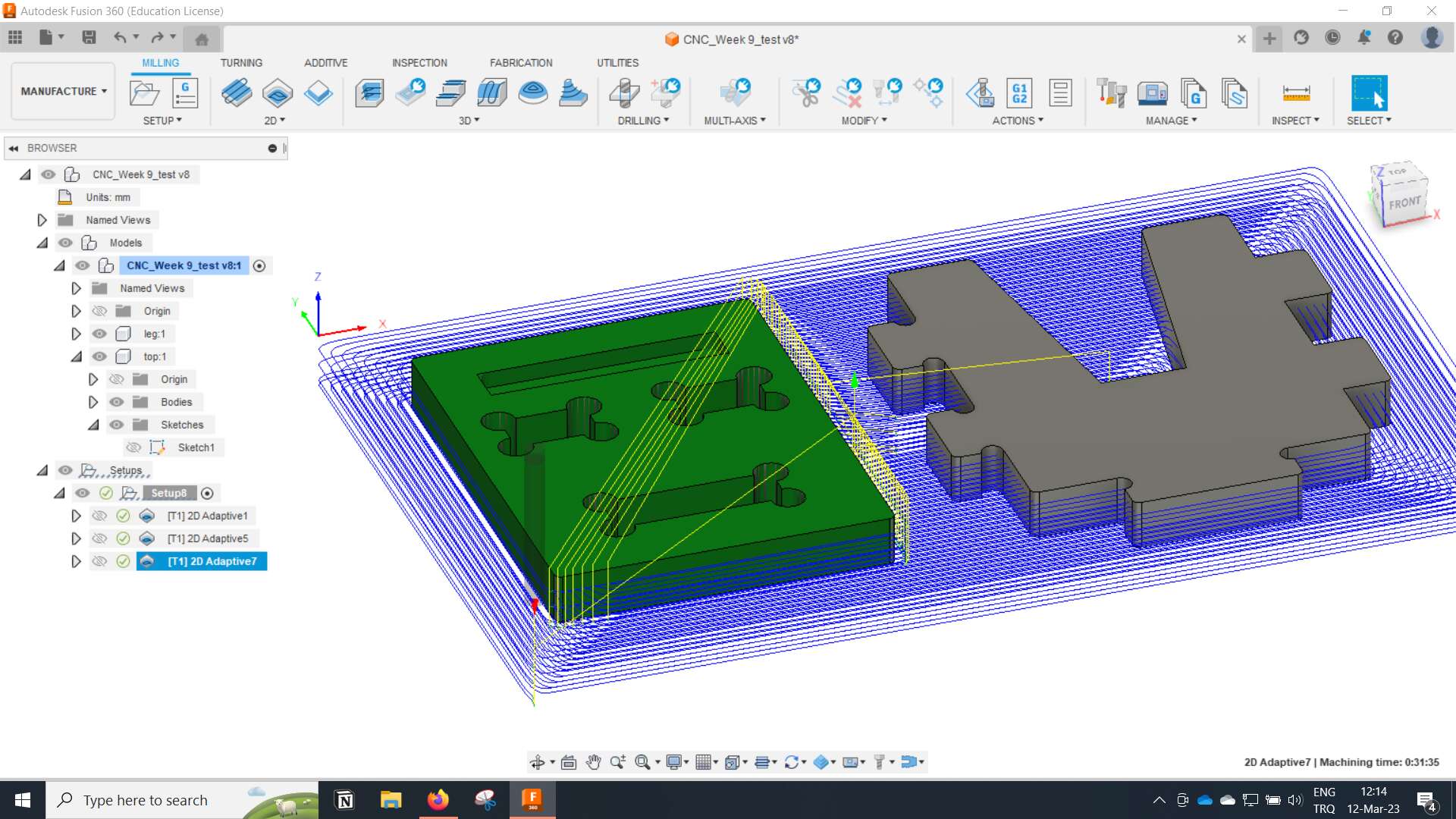
Task: Click the New Setup folder icon
Action: 144,93
